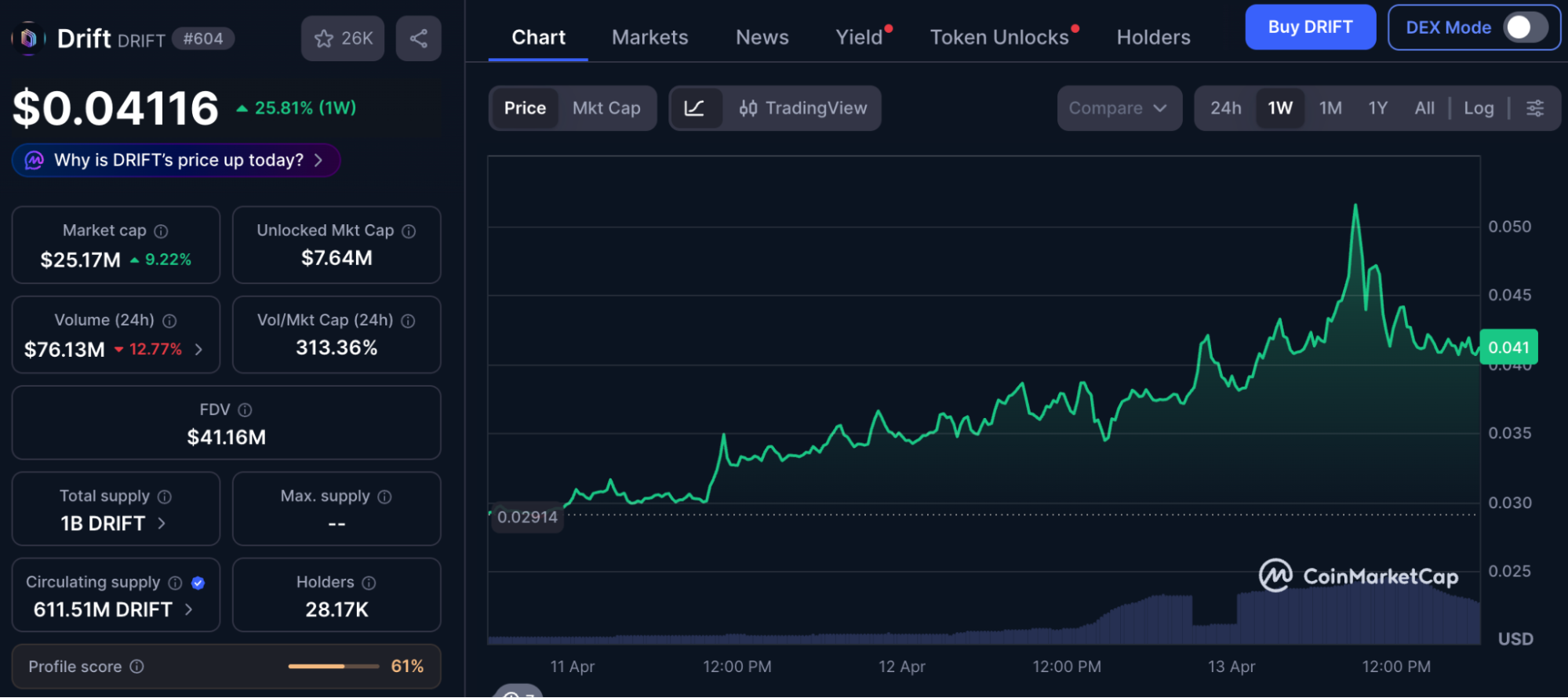Click the share icon next to watchlist
Image resolution: width=1568 pixels, height=698 pixels.
point(418,38)
